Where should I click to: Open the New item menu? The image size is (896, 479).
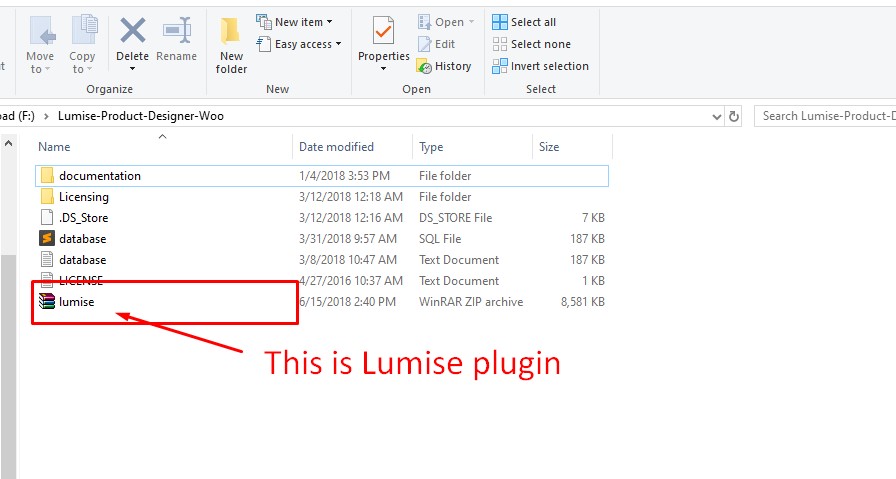(x=294, y=22)
